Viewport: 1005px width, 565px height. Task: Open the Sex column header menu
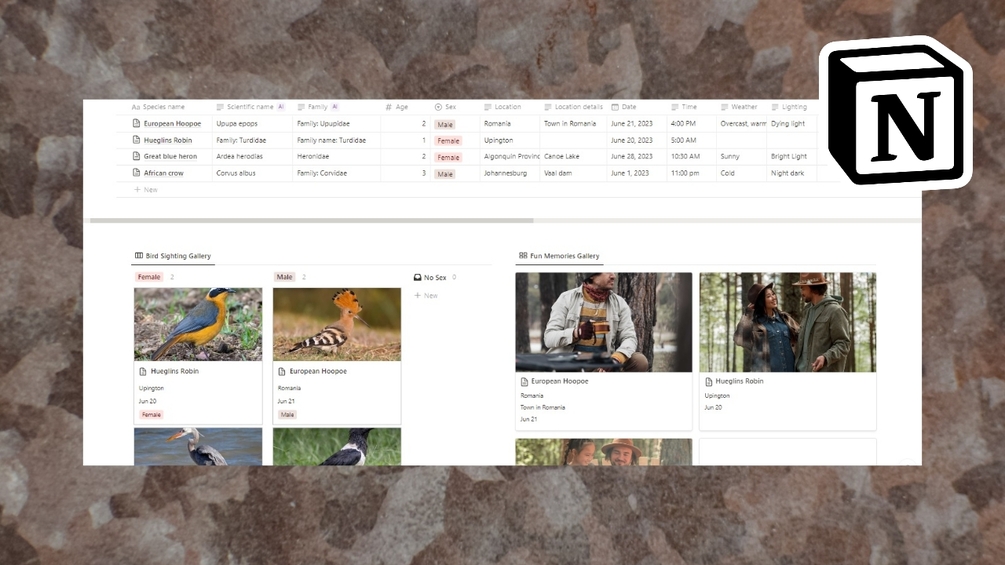[445, 107]
